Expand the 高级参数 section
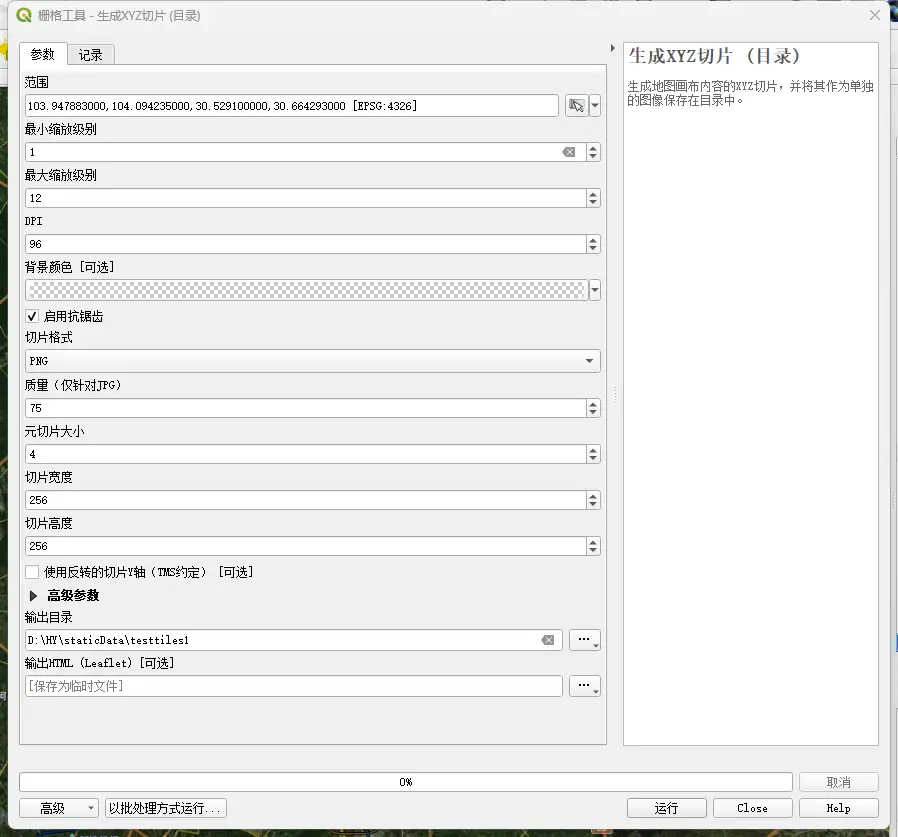The width and height of the screenshot is (898, 837). (x=34, y=595)
